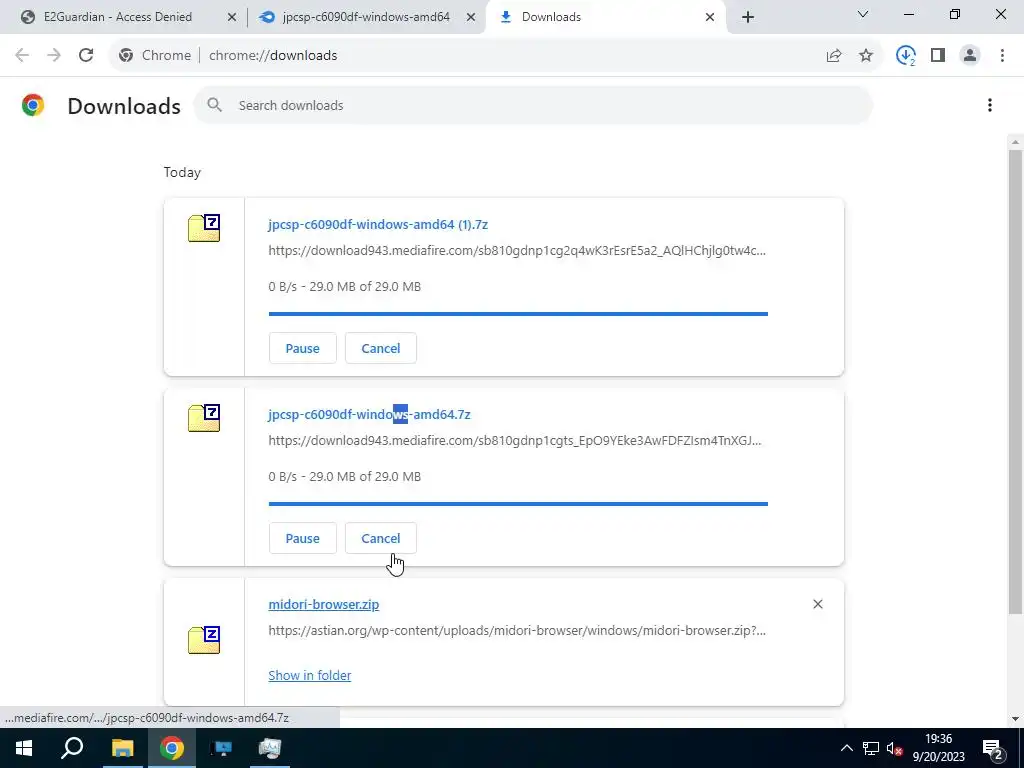Click the Downloads page title
1024x768 pixels.
[124, 106]
